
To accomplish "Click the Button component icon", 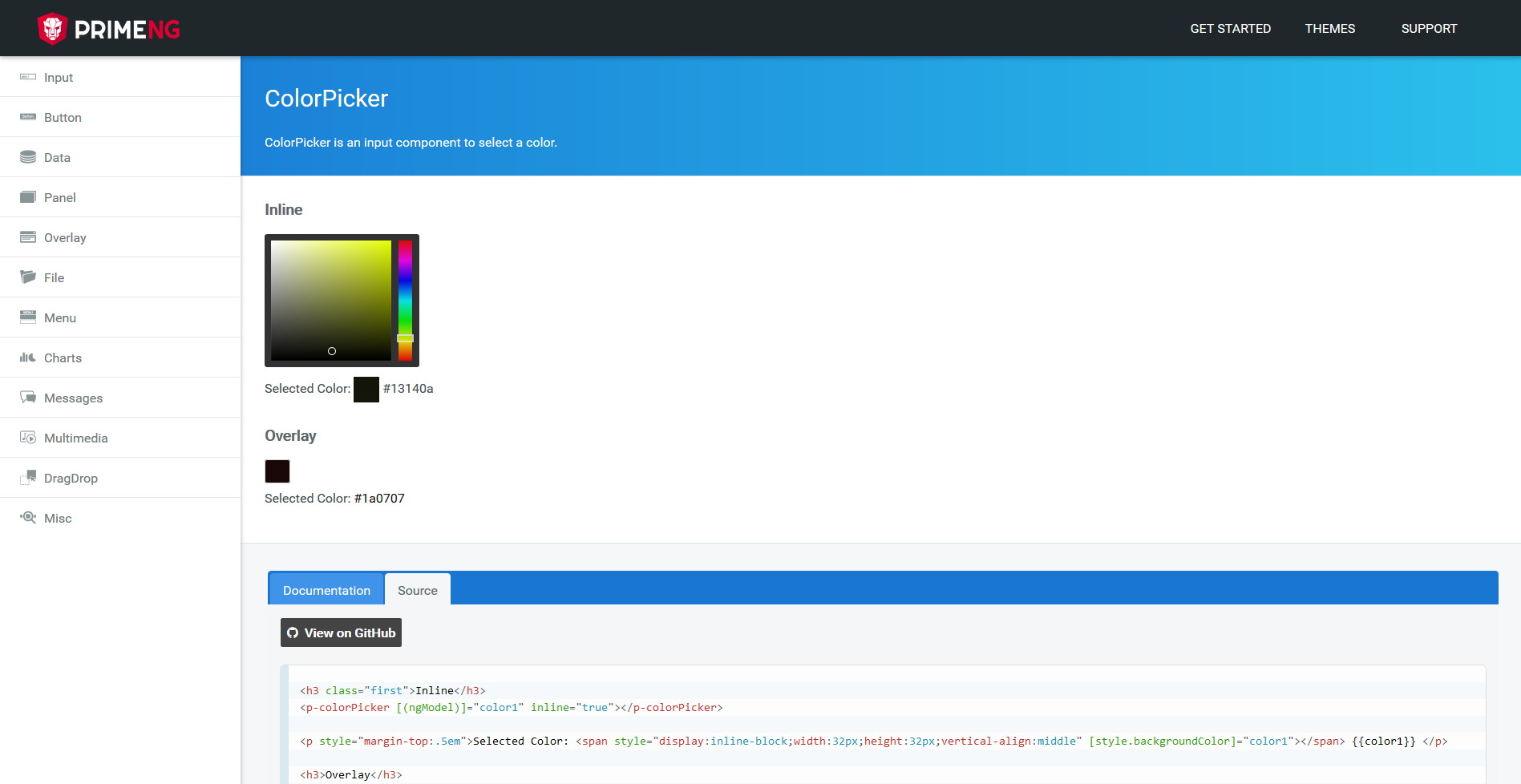I will click(x=27, y=117).
